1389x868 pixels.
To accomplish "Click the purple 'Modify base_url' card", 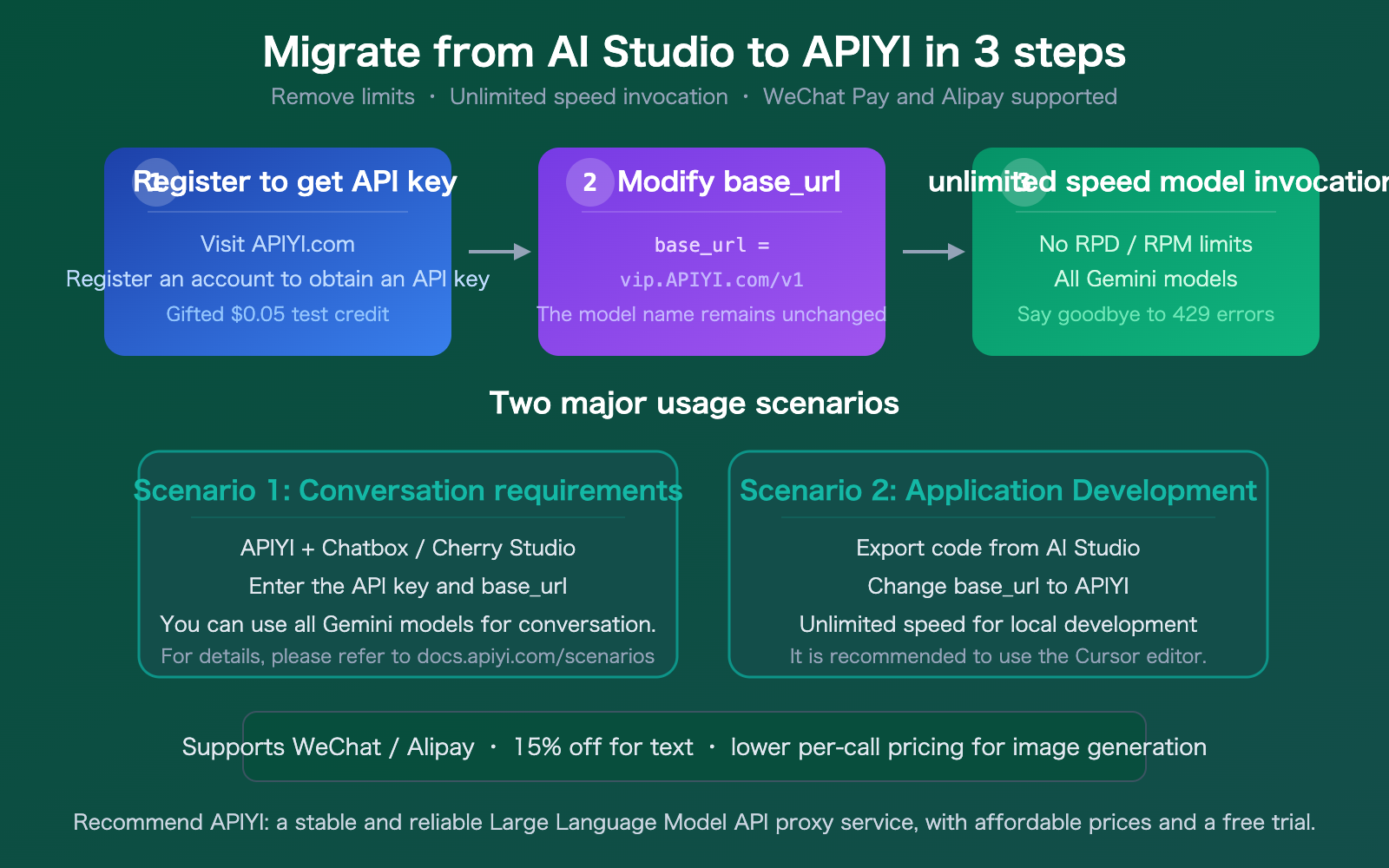I will (x=711, y=252).
